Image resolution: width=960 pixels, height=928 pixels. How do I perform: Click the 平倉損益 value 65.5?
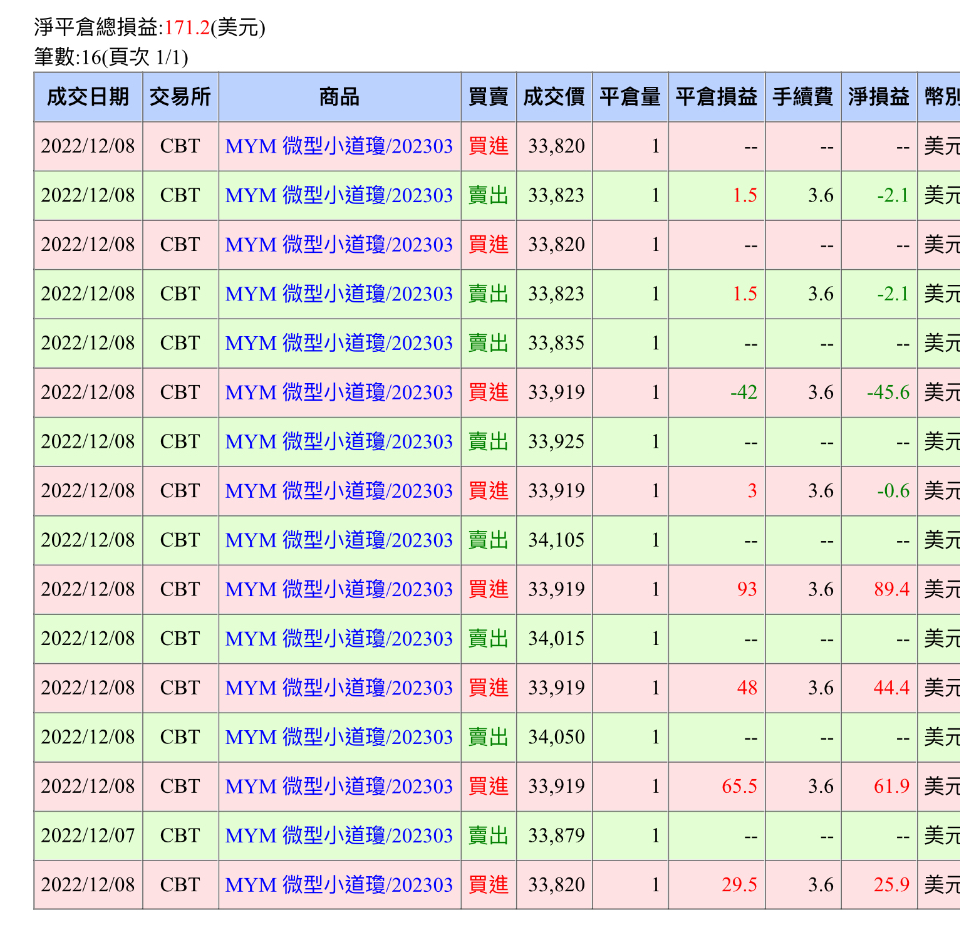click(x=740, y=787)
